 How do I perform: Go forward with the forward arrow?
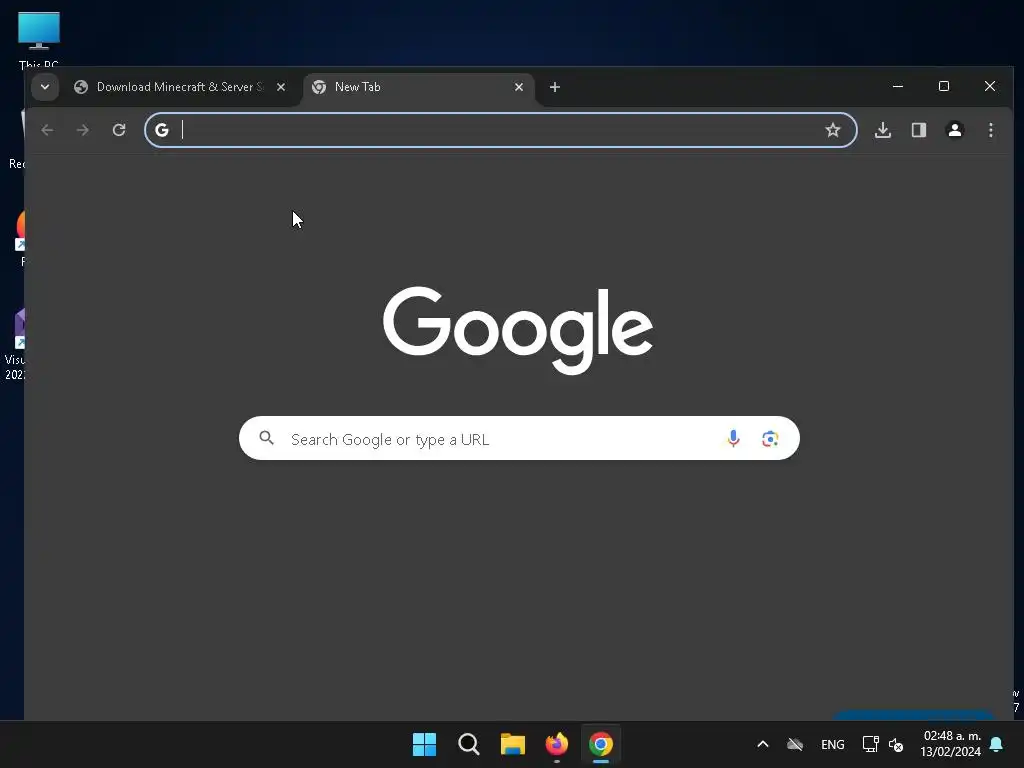(x=82, y=130)
